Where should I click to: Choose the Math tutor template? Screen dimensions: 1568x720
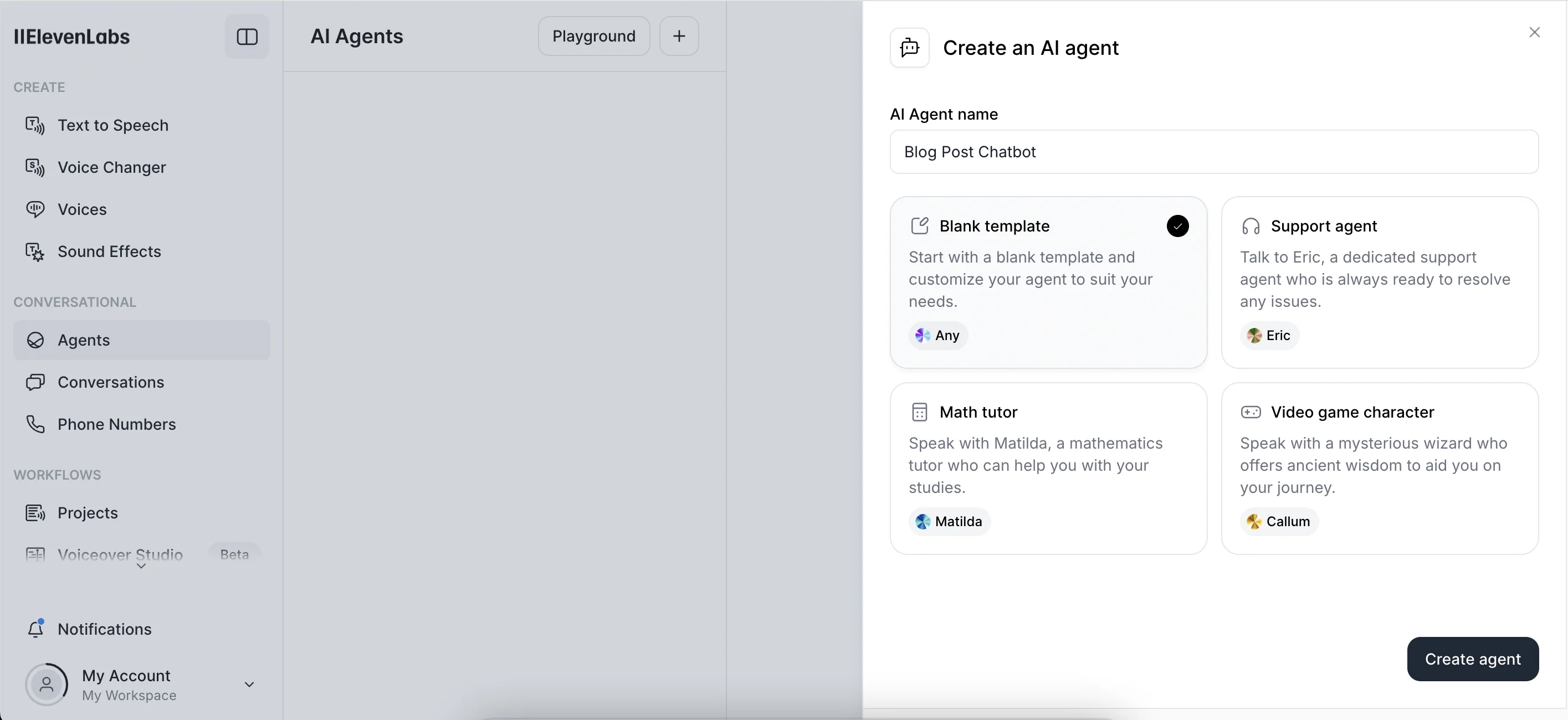point(1048,468)
